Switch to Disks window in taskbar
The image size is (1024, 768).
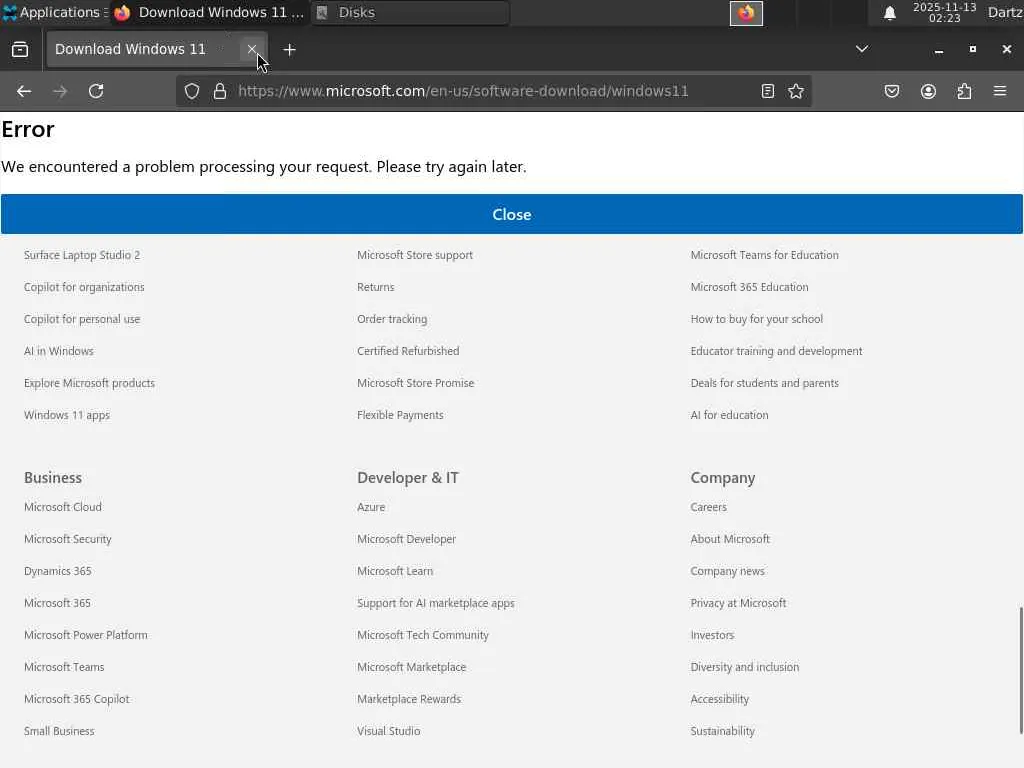[410, 12]
